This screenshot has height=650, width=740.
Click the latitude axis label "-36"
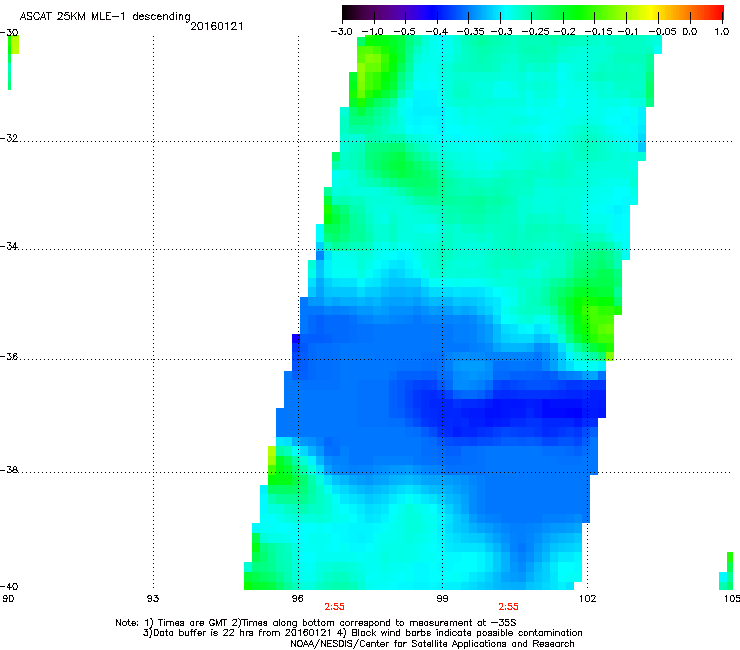(x=9, y=356)
